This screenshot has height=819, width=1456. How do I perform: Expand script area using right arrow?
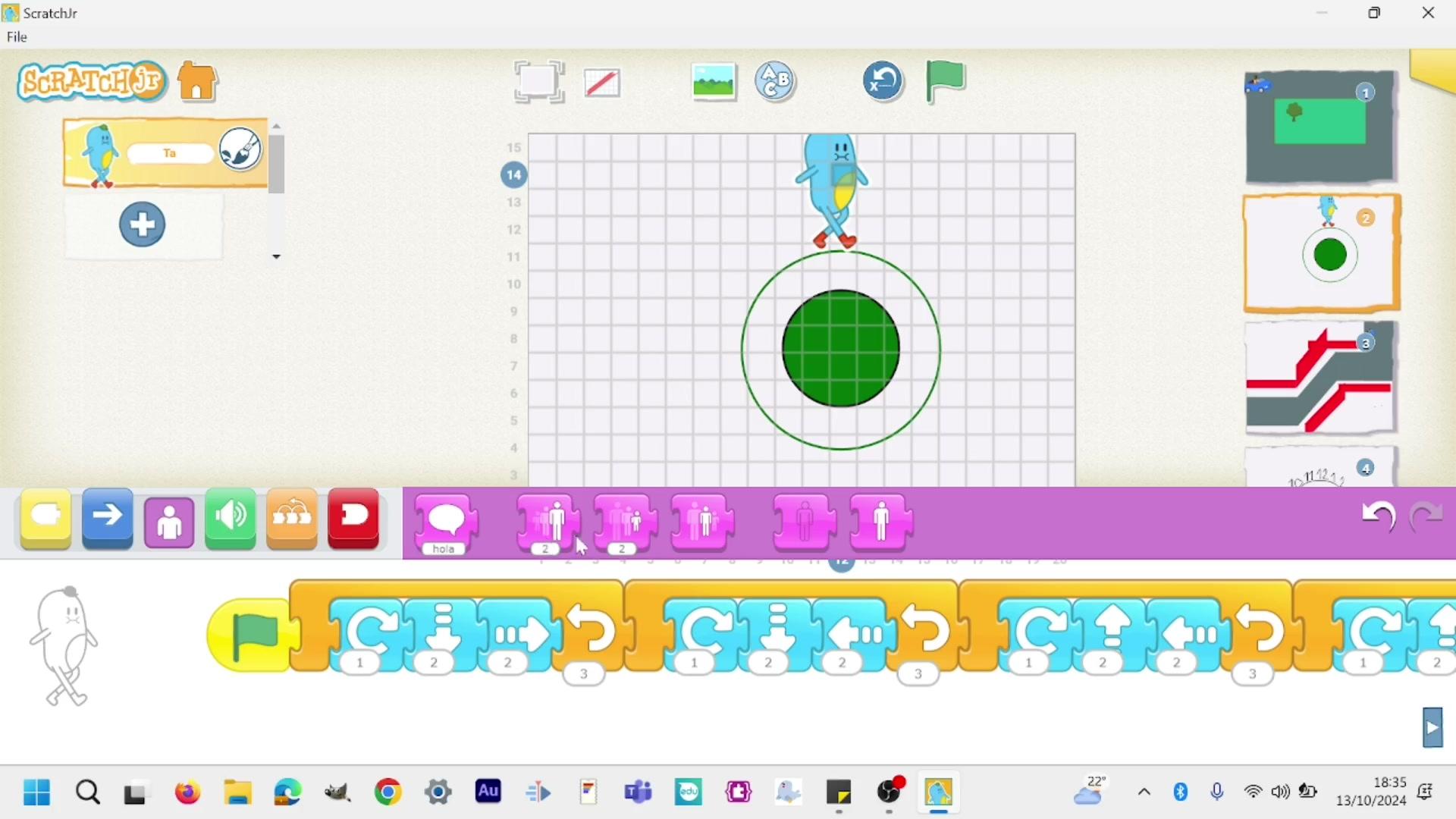click(1432, 728)
